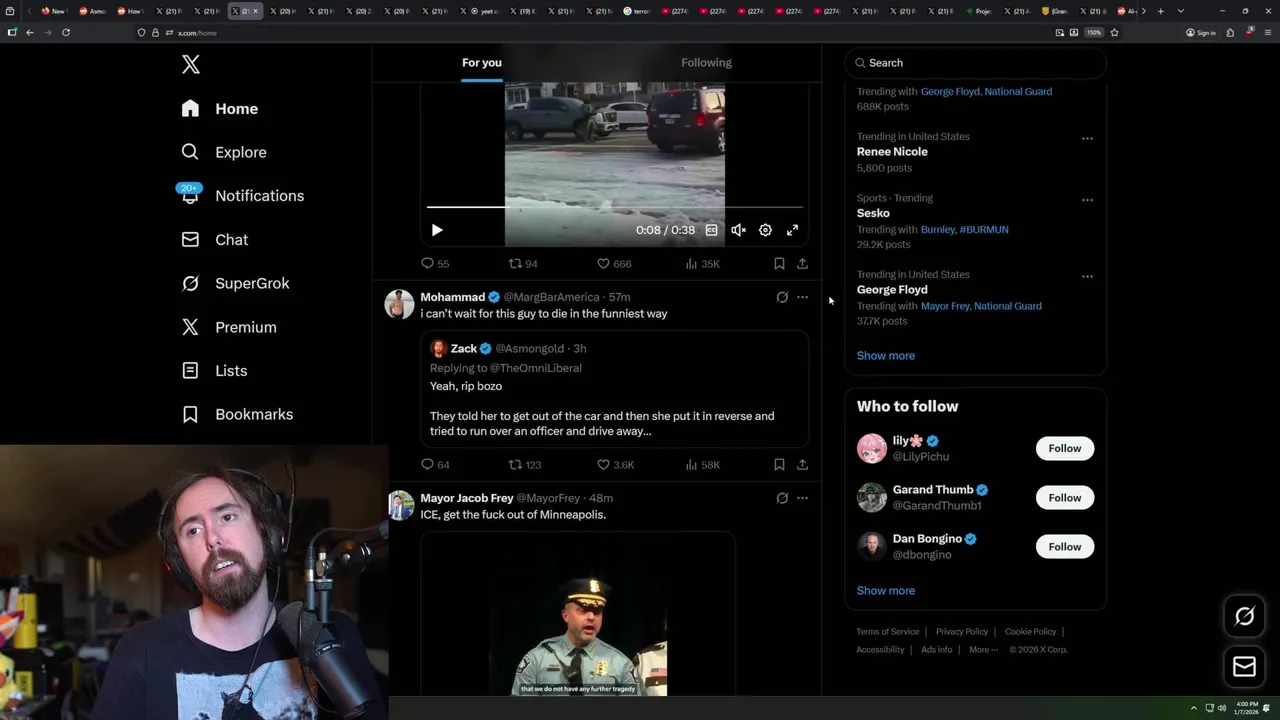Open Renee Nicole trending topic
Screen dimensions: 1280x720
[892, 152]
